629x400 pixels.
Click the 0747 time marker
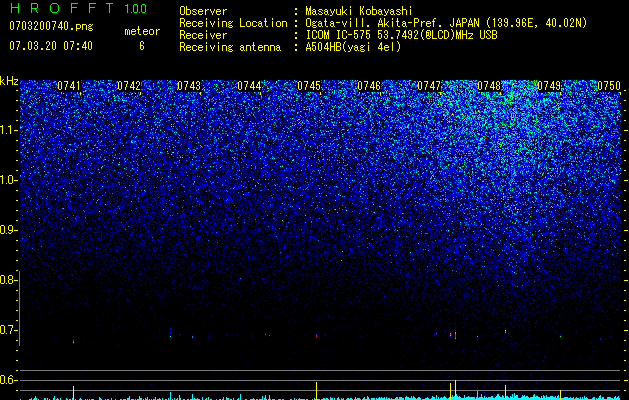[429, 86]
